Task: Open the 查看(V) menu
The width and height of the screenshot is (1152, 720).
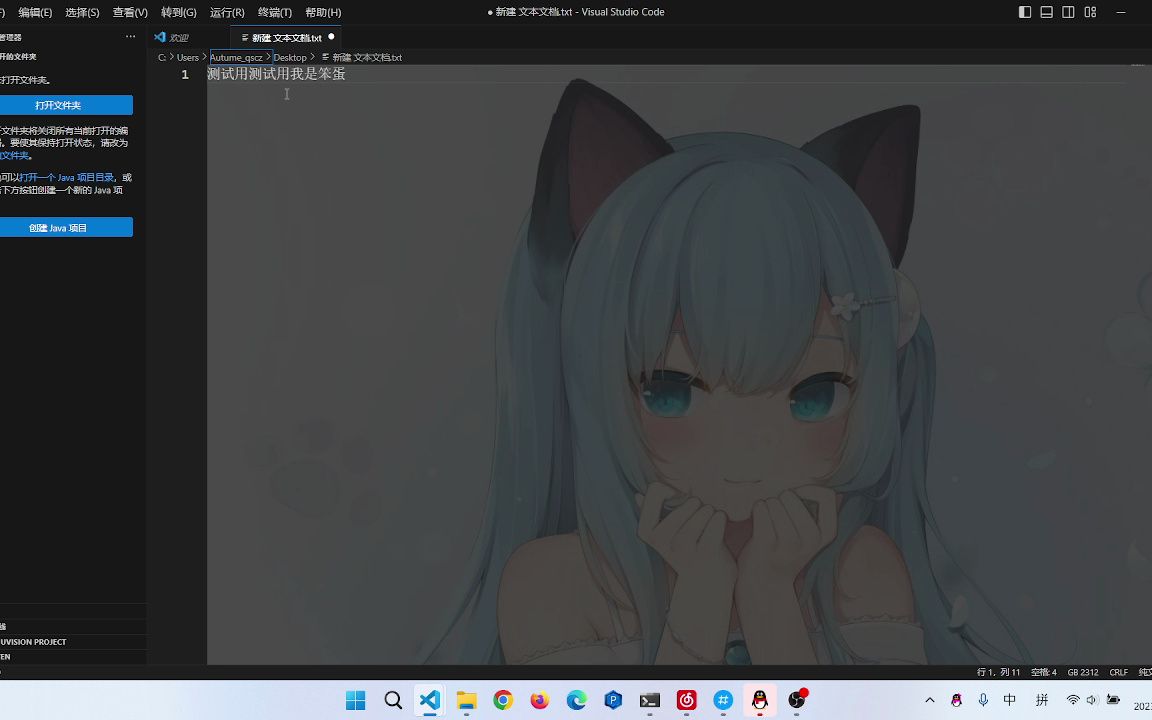Action: coord(130,12)
